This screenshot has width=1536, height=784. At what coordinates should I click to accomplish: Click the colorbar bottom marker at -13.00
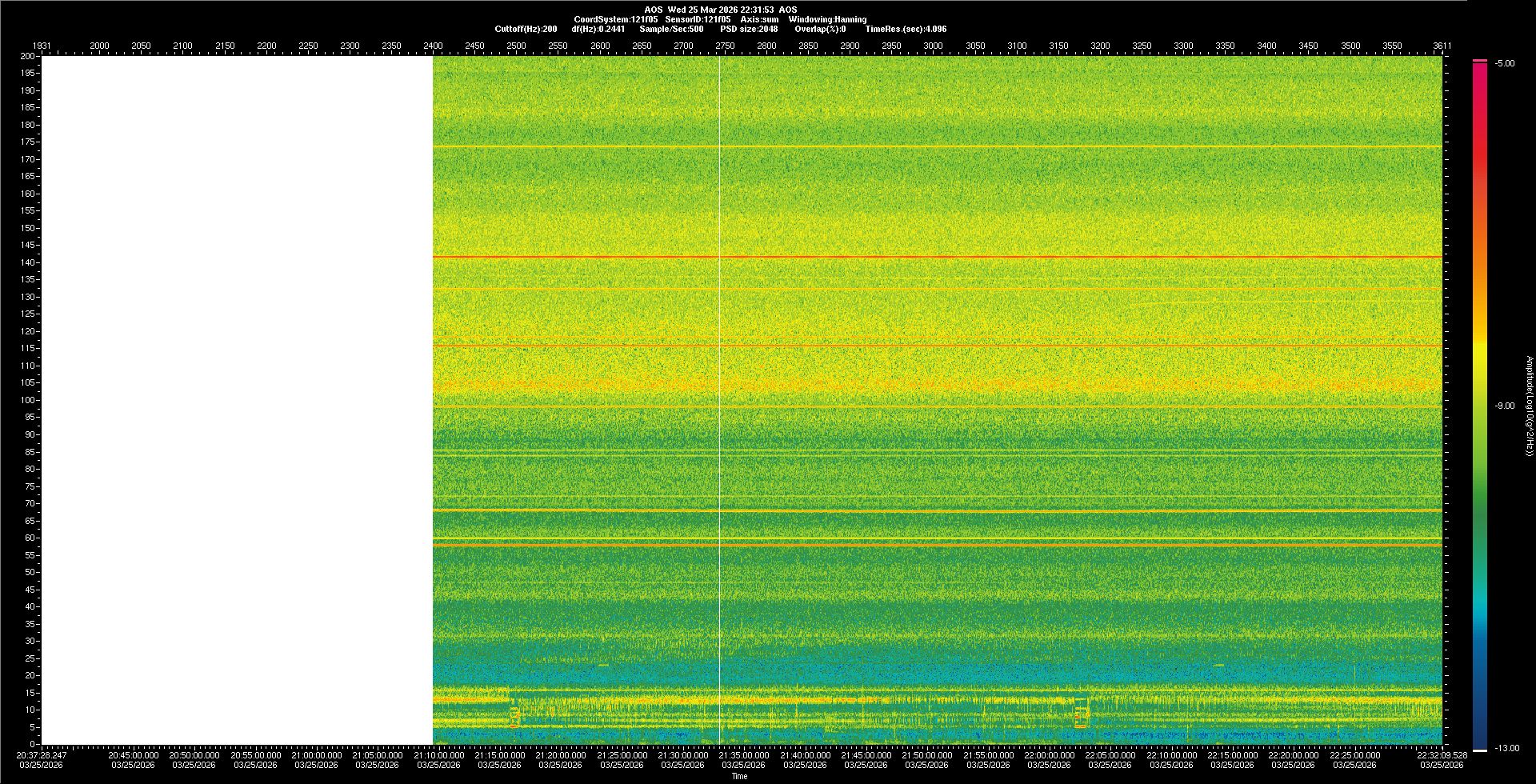click(1480, 750)
